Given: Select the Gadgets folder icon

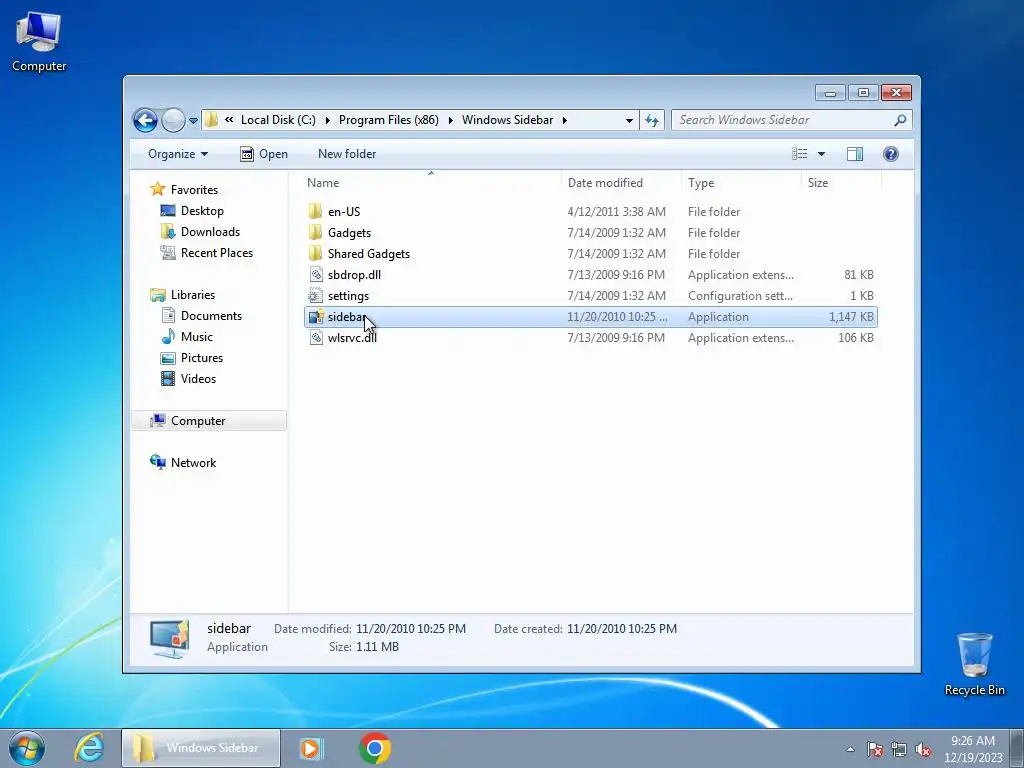Looking at the screenshot, I should click(x=315, y=232).
